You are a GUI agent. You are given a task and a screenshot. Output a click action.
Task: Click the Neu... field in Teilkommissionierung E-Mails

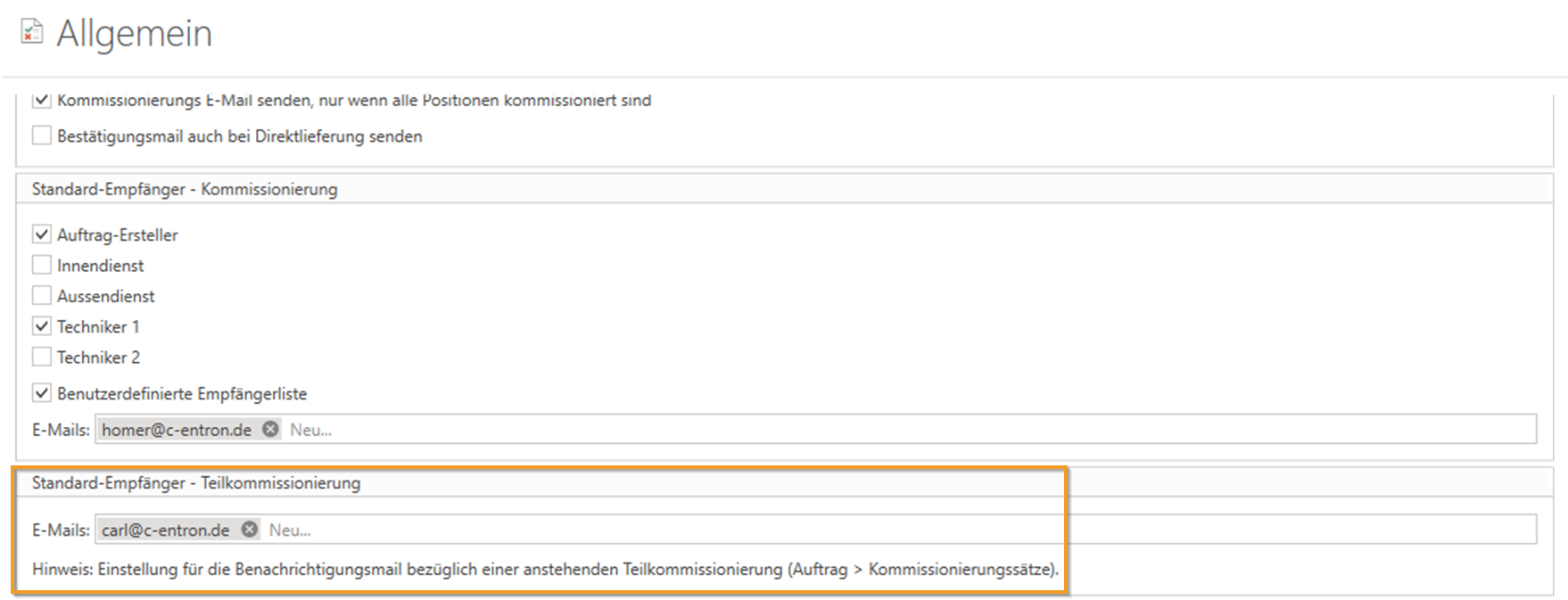pyautogui.click(x=892, y=530)
